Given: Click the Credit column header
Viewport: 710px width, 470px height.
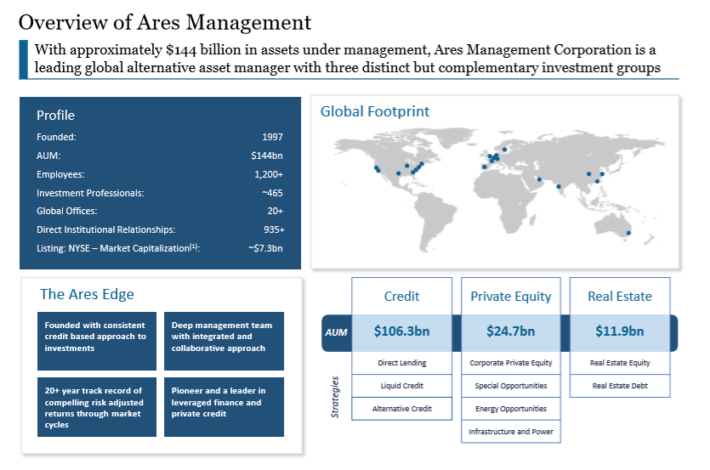Looking at the screenshot, I should (401, 296).
